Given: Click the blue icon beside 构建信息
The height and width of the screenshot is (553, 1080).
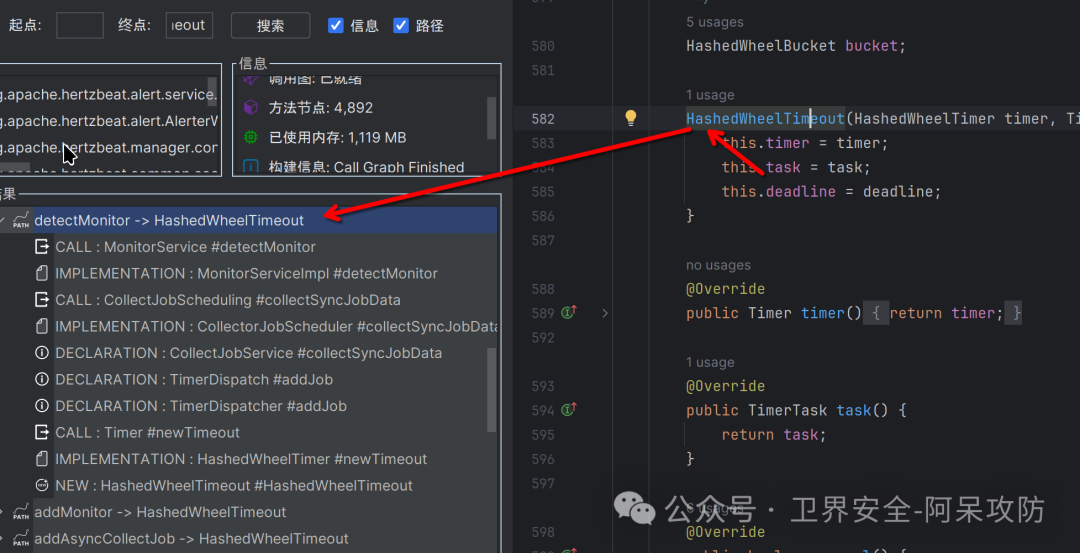Looking at the screenshot, I should [x=251, y=167].
